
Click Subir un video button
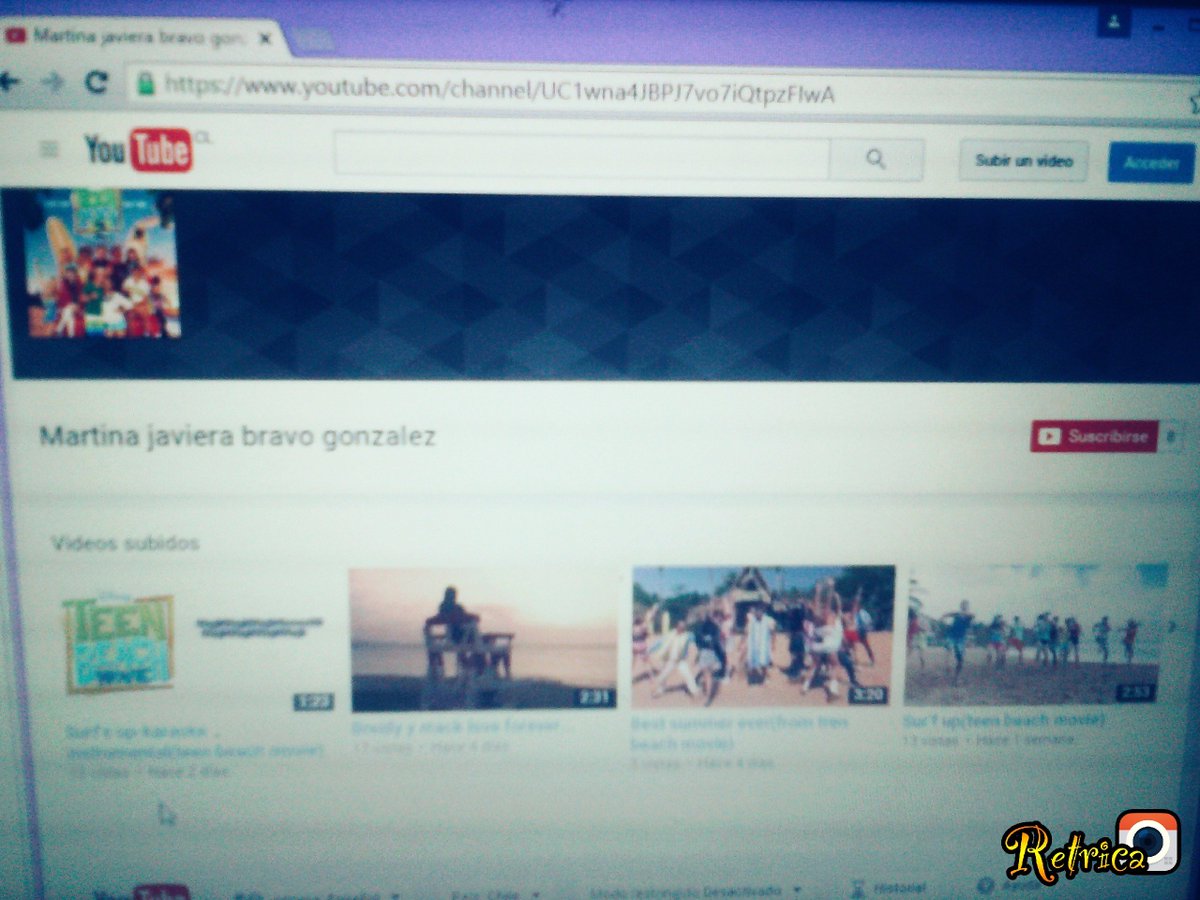tap(1024, 161)
